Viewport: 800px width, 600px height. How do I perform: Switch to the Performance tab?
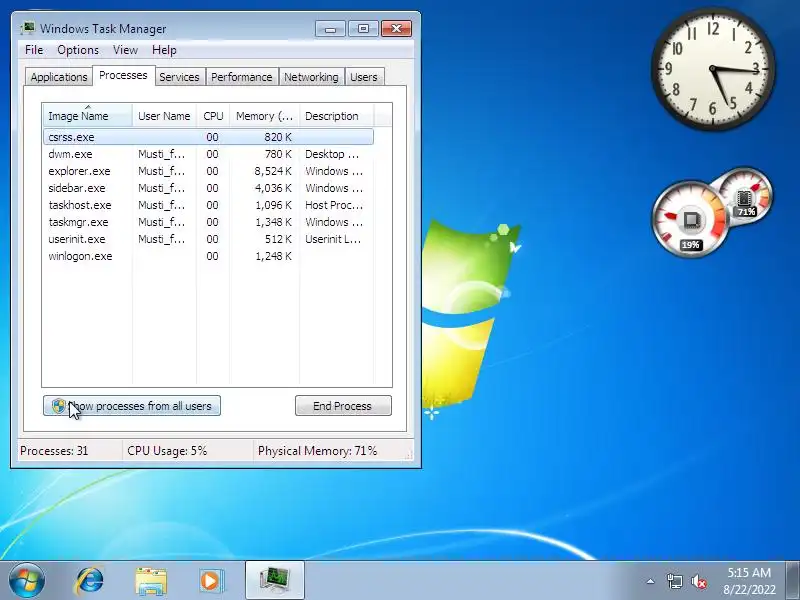click(242, 77)
